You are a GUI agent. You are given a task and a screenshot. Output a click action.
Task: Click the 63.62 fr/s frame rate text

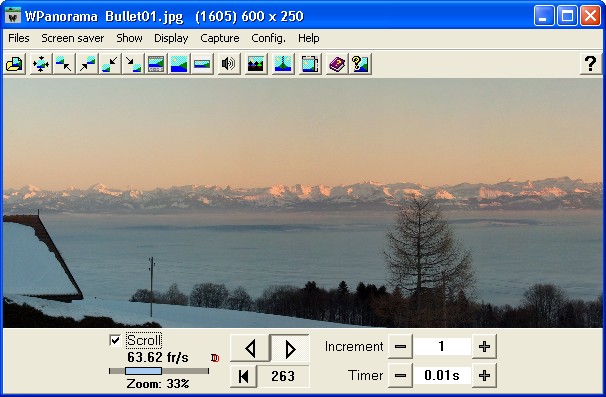(x=158, y=357)
